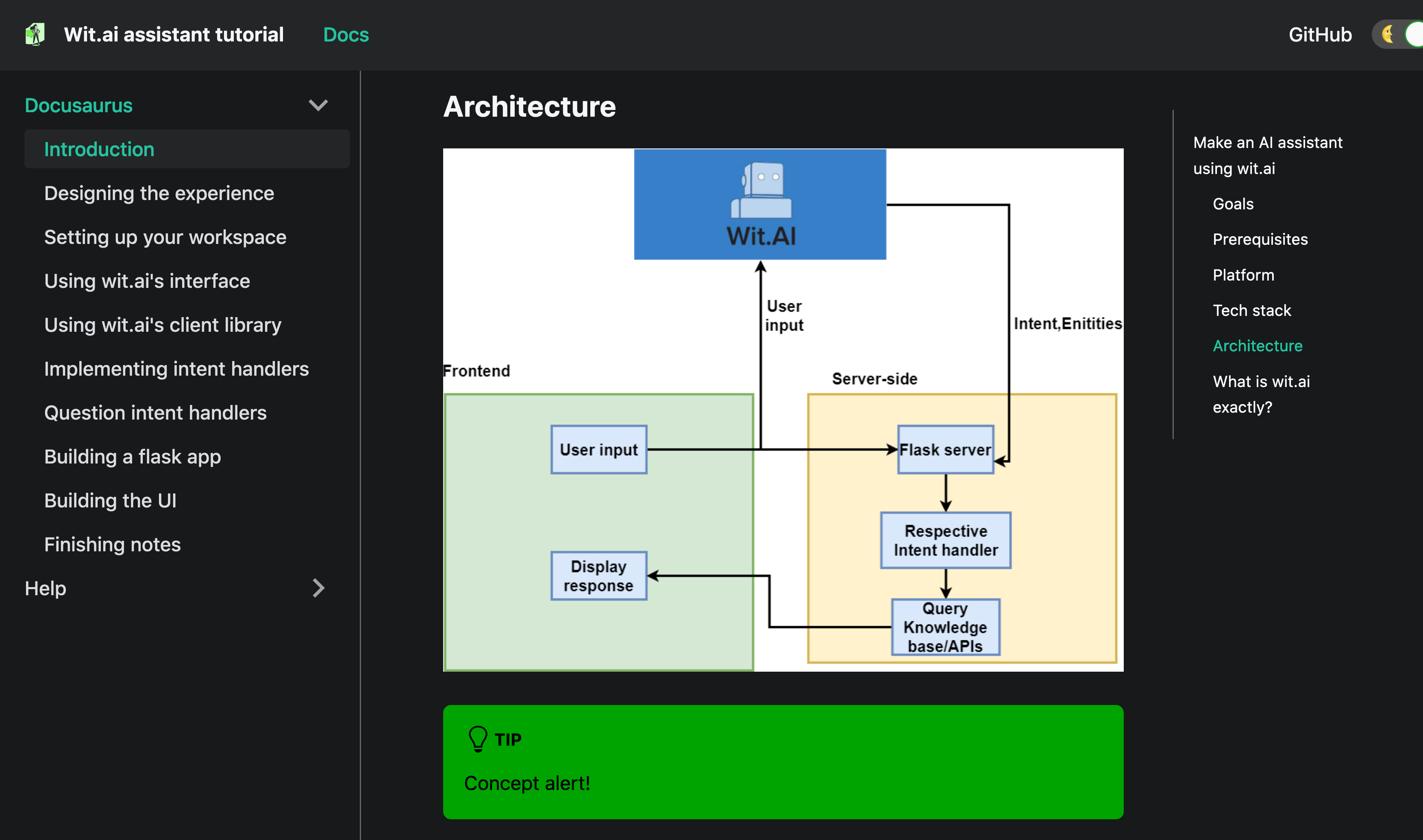Select Architecture in table of contents
1423x840 pixels.
click(1257, 346)
